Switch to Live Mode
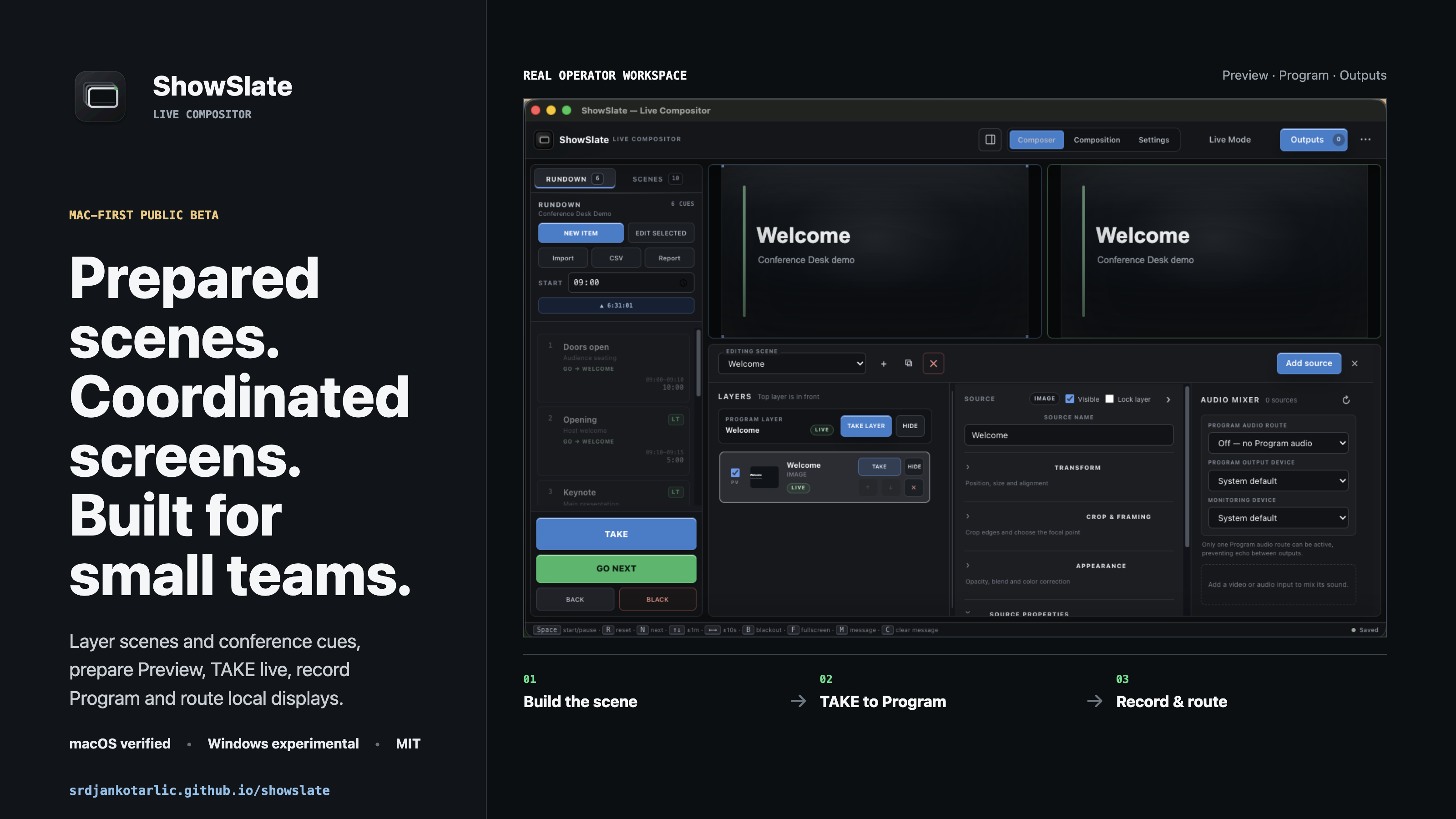This screenshot has width=1456, height=819. tap(1229, 140)
